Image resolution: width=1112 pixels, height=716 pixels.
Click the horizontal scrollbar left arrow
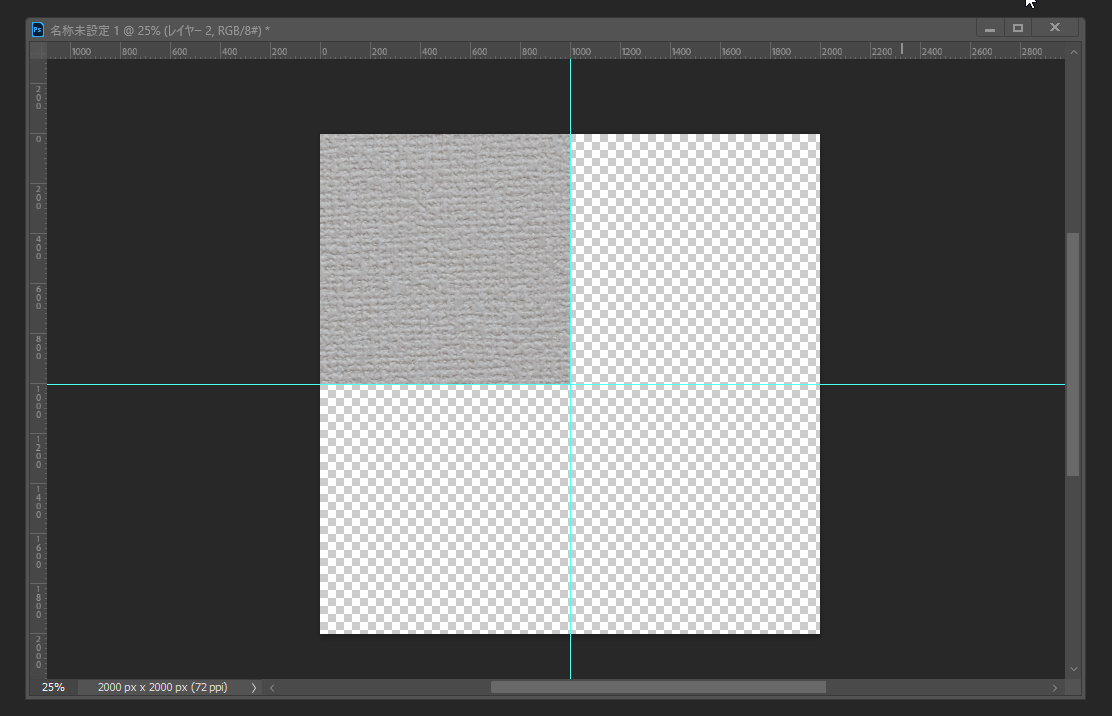272,688
